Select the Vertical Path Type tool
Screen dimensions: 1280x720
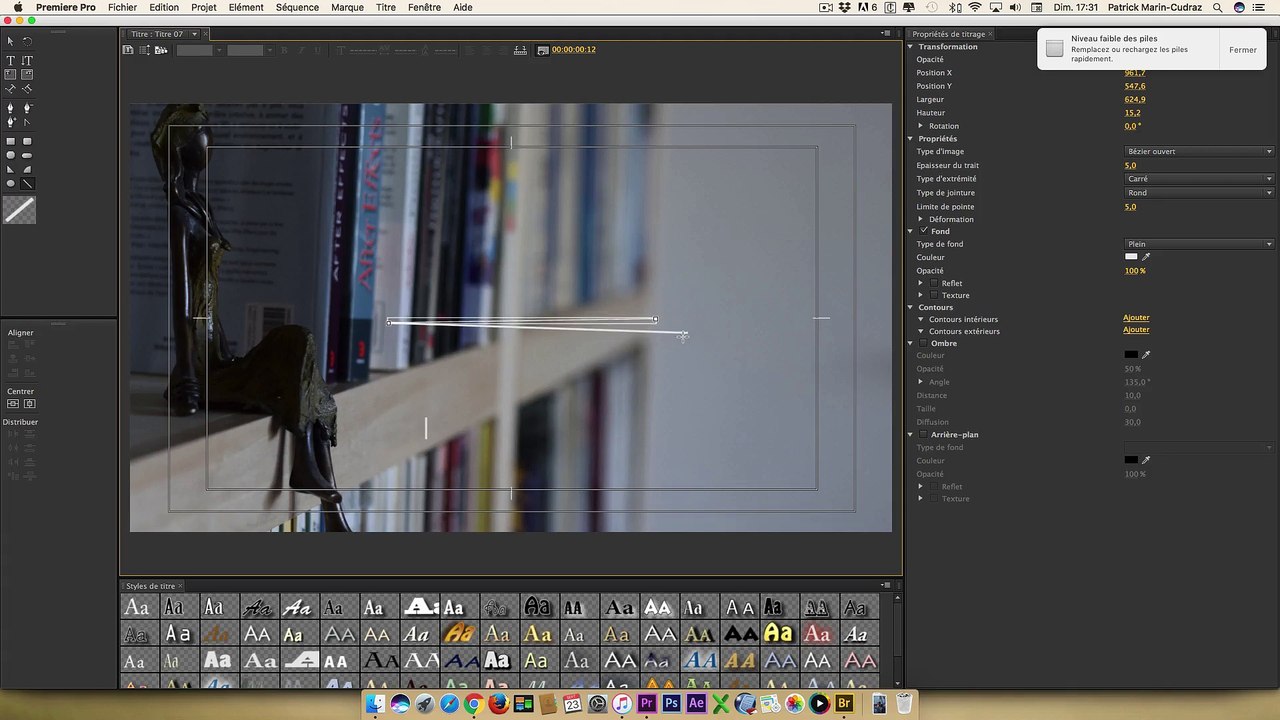pyautogui.click(x=27, y=89)
